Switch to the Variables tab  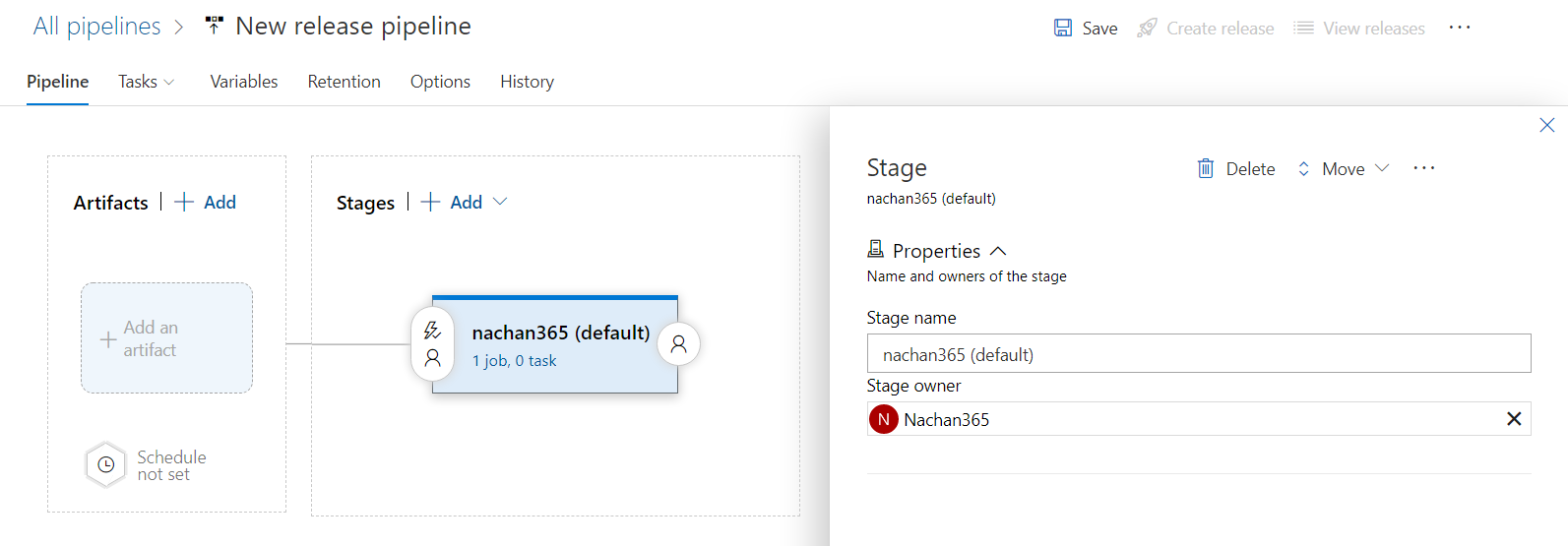pyautogui.click(x=244, y=82)
